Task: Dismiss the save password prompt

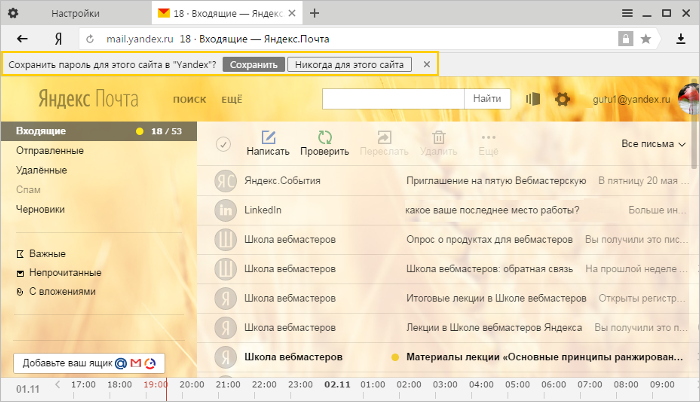Action: (x=427, y=65)
